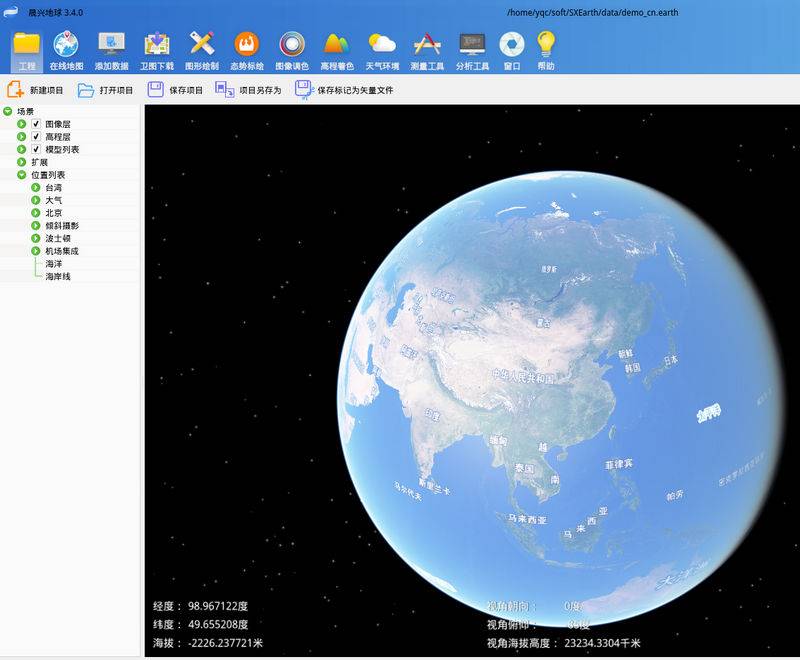Click 项目另存为 save project as
The image size is (800, 660).
coord(248,90)
